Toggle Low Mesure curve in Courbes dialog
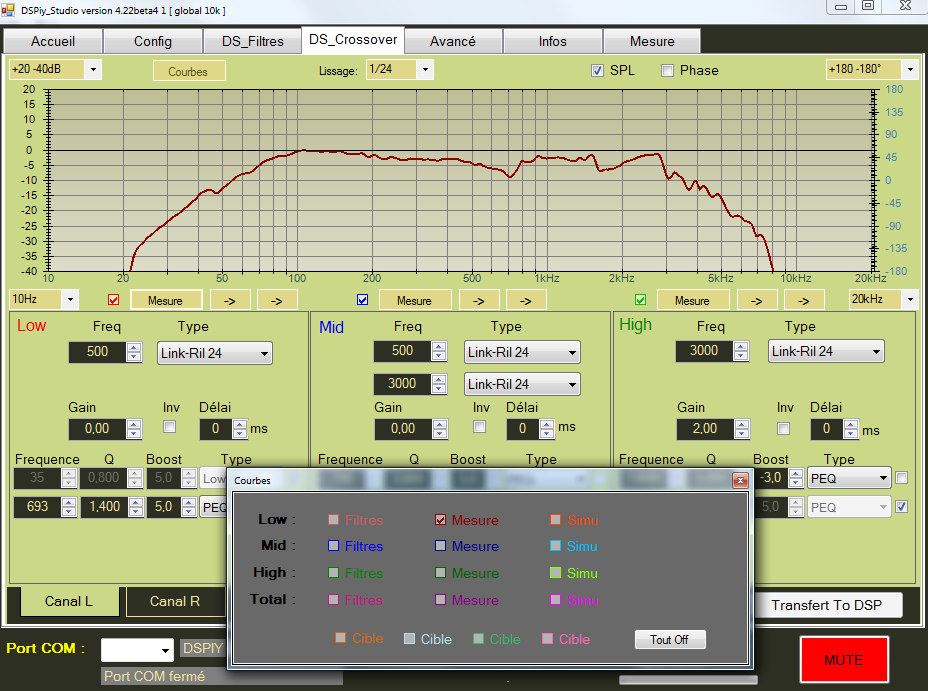 click(440, 520)
